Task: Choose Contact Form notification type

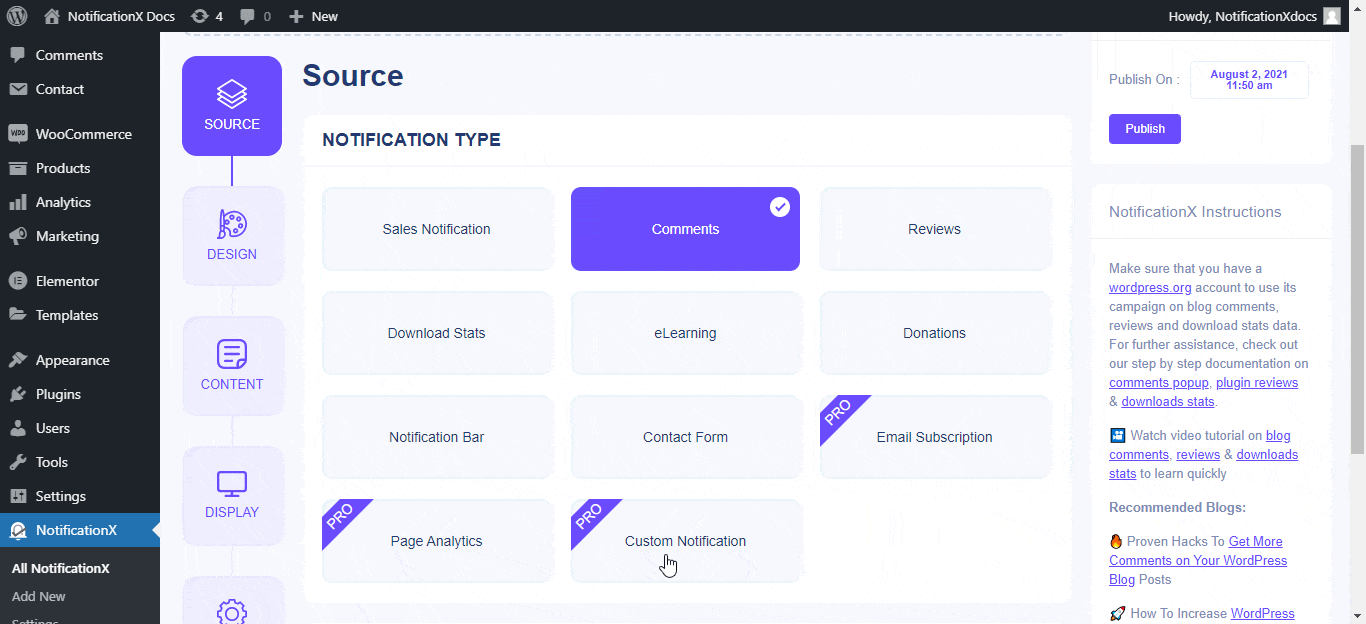Action: point(685,437)
